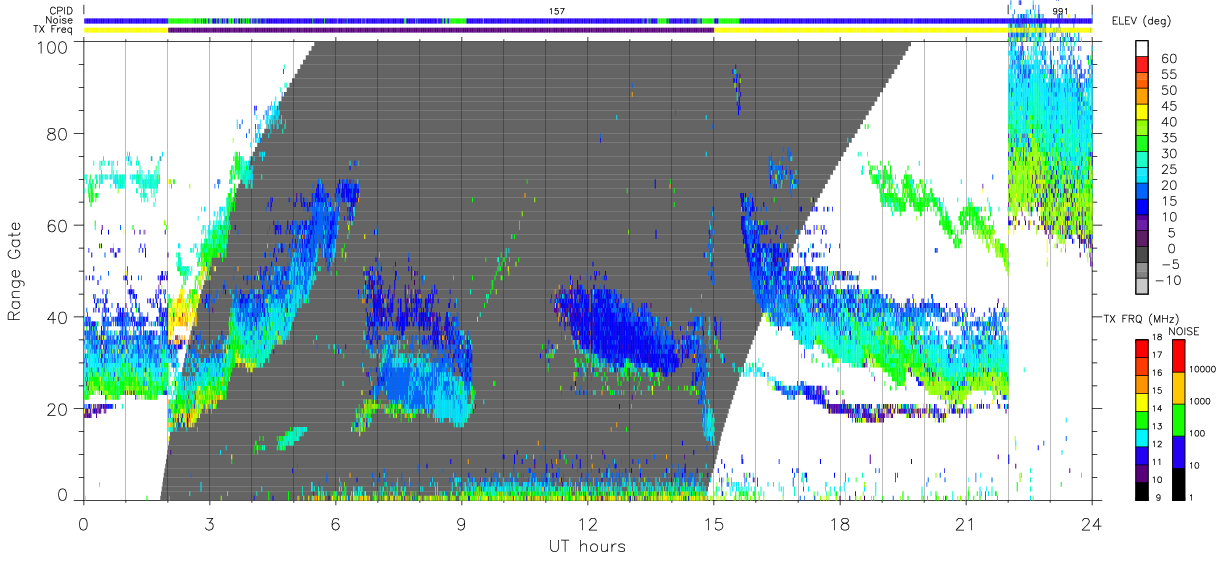This screenshot has height=567, width=1228.
Task: Click the '80' tick label on the Range Gate axis
Action: pyautogui.click(x=58, y=134)
